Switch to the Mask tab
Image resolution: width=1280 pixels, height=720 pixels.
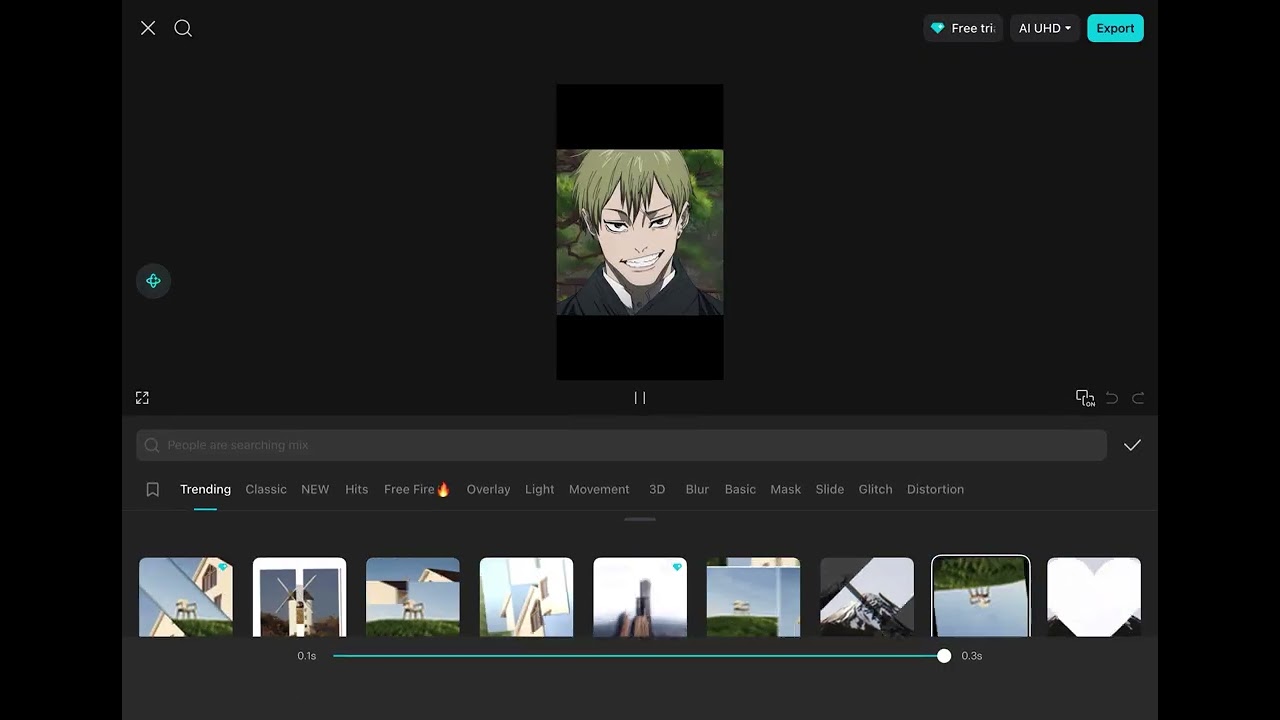785,489
